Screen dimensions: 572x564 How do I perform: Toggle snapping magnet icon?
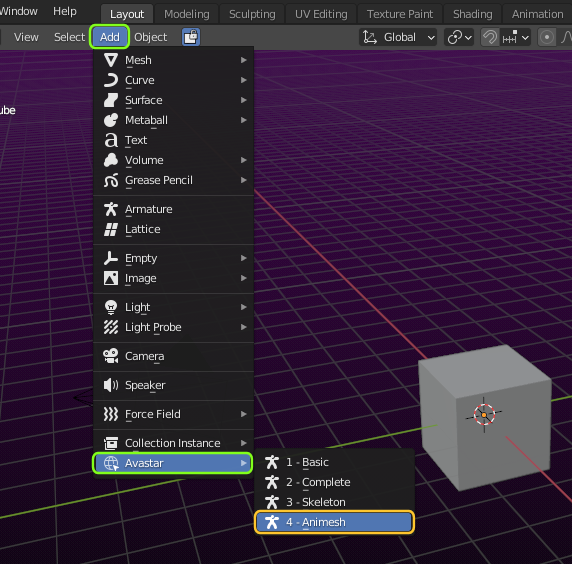tap(490, 37)
